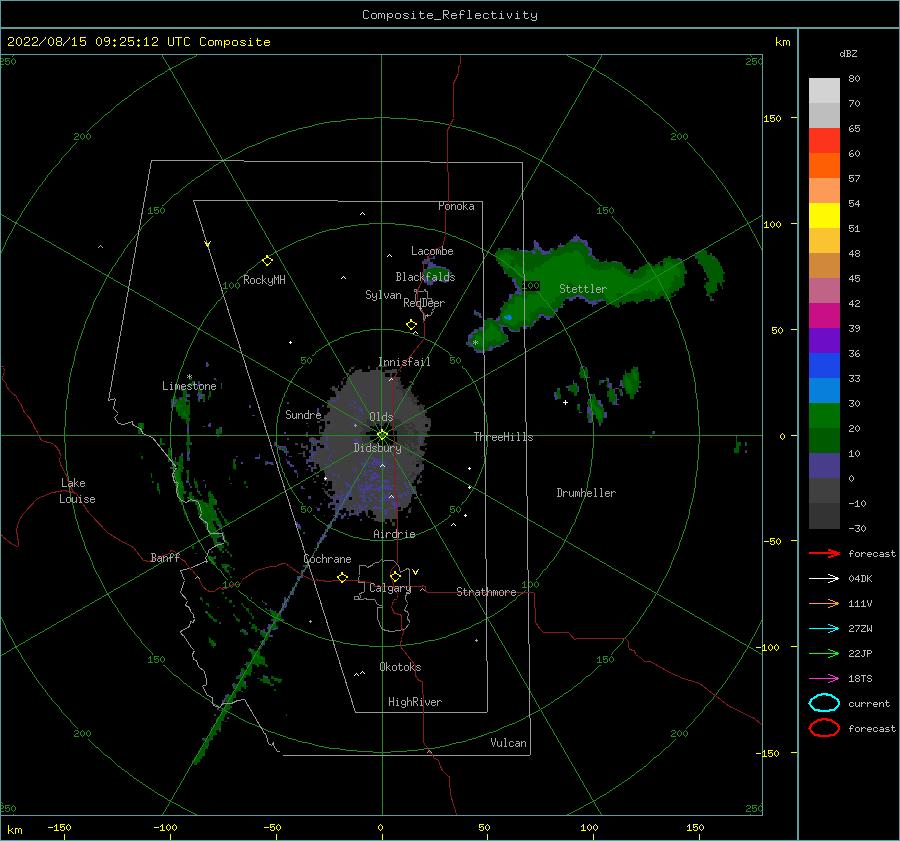Click the Composite_Reflectivity title

(450, 15)
